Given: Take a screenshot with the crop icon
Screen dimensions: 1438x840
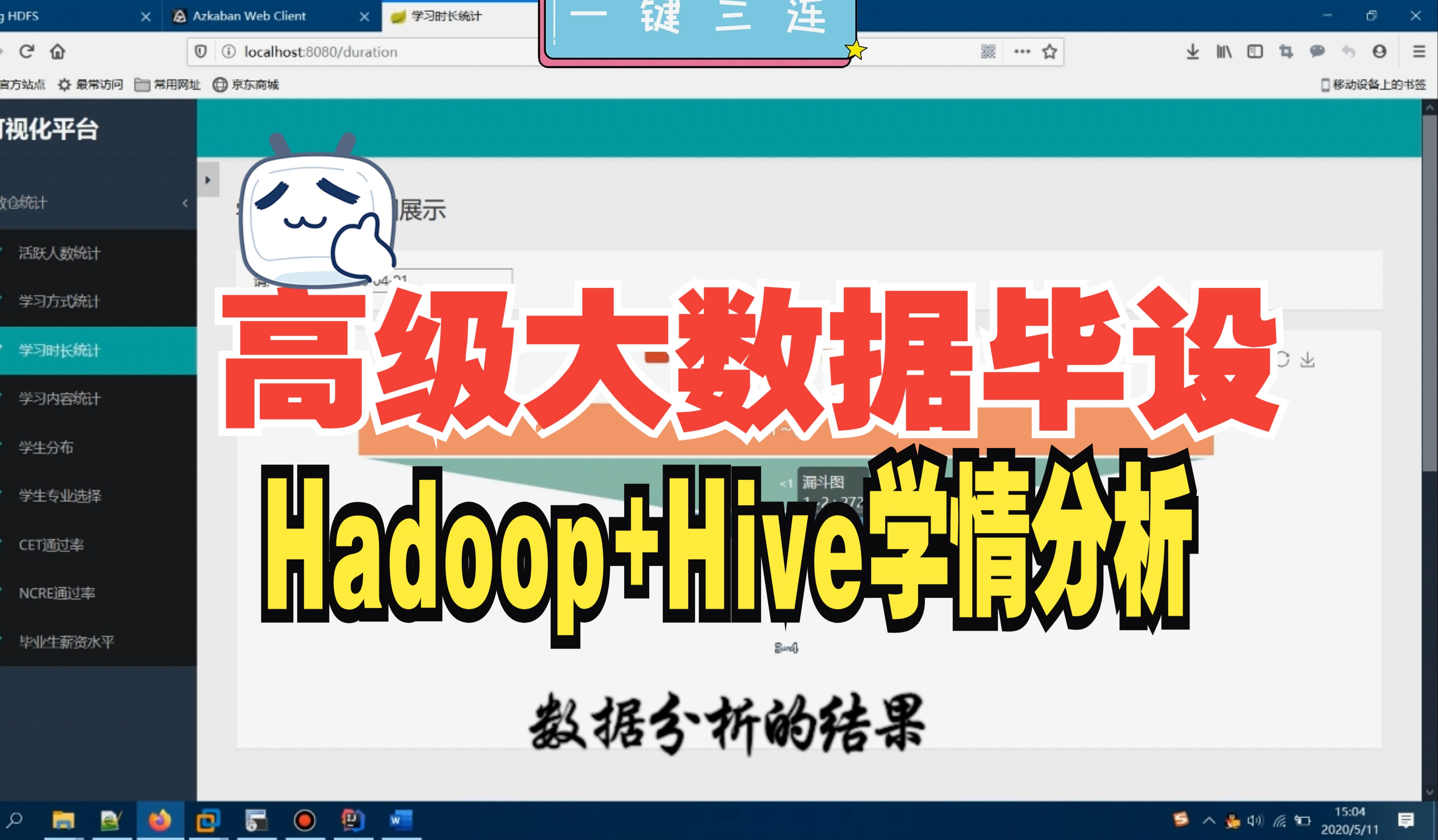Looking at the screenshot, I should coord(1285,52).
